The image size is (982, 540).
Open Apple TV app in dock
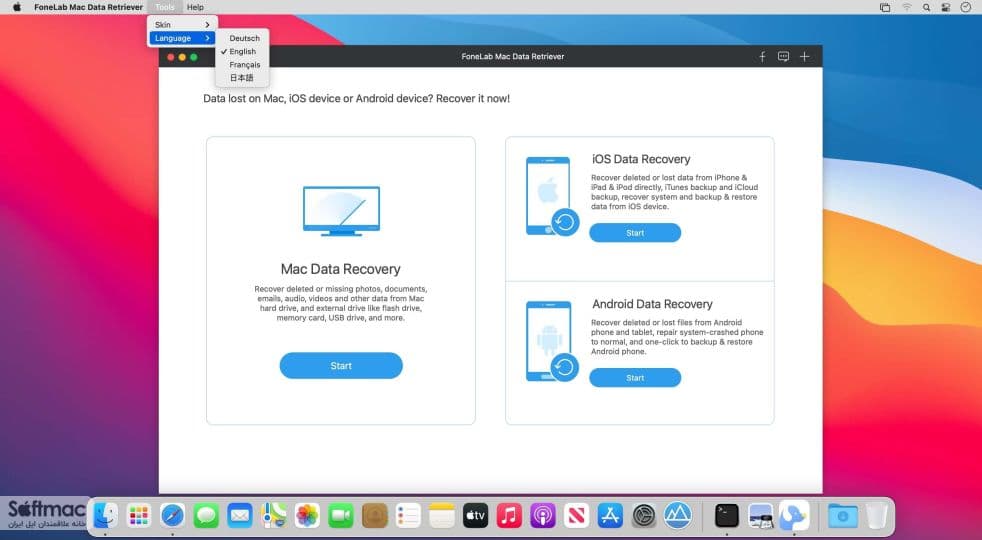[x=475, y=516]
